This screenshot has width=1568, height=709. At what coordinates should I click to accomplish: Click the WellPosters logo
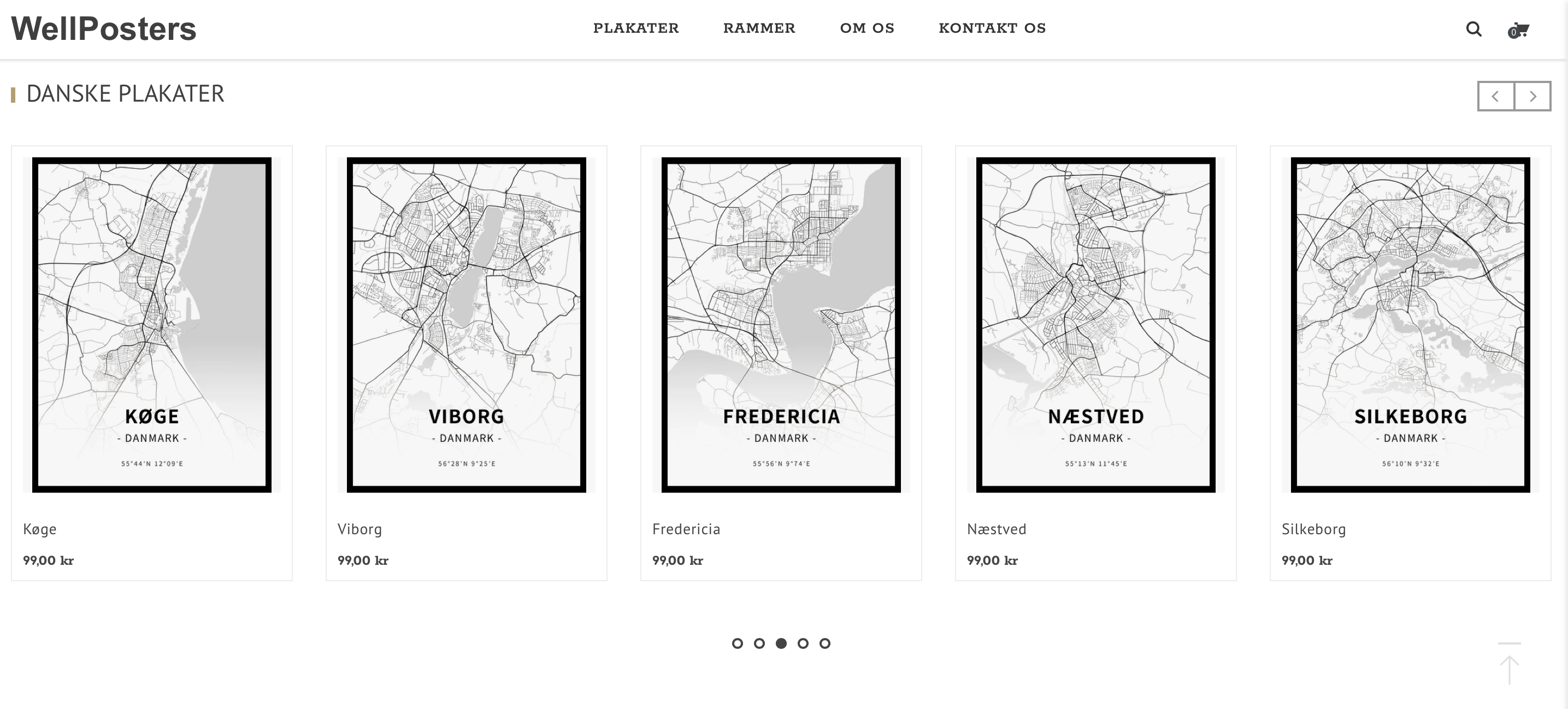[x=104, y=28]
